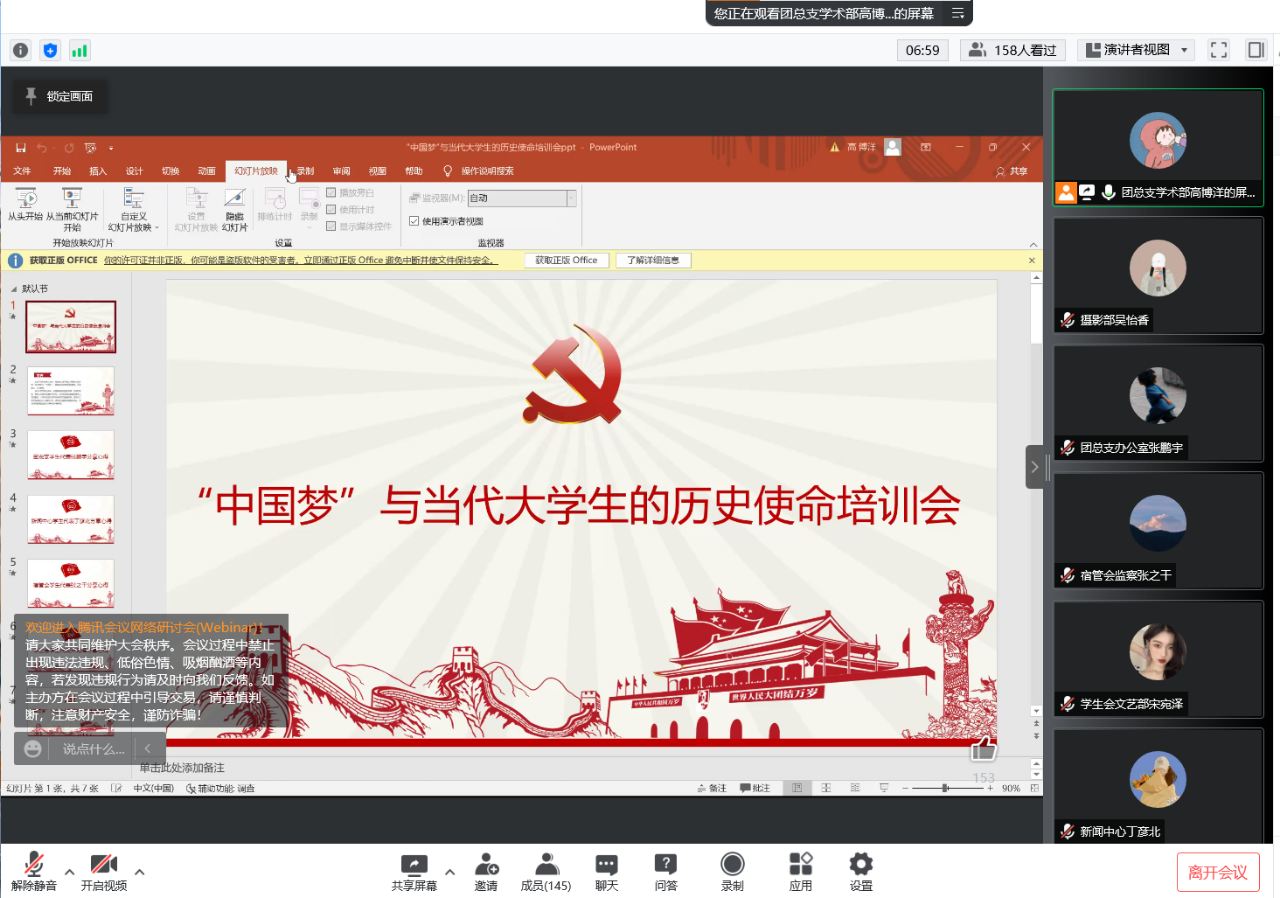Open the 设计 ribbon tab
The width and height of the screenshot is (1280, 898).
click(x=134, y=171)
